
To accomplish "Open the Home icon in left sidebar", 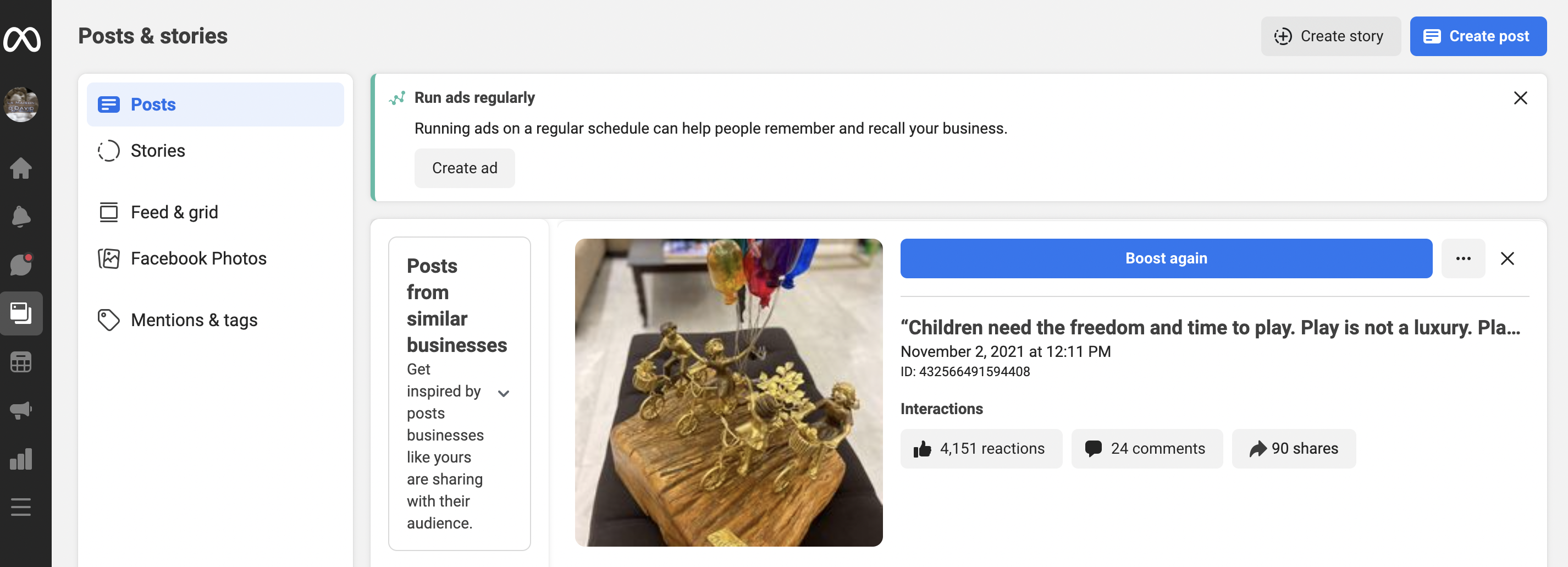I will (x=21, y=168).
